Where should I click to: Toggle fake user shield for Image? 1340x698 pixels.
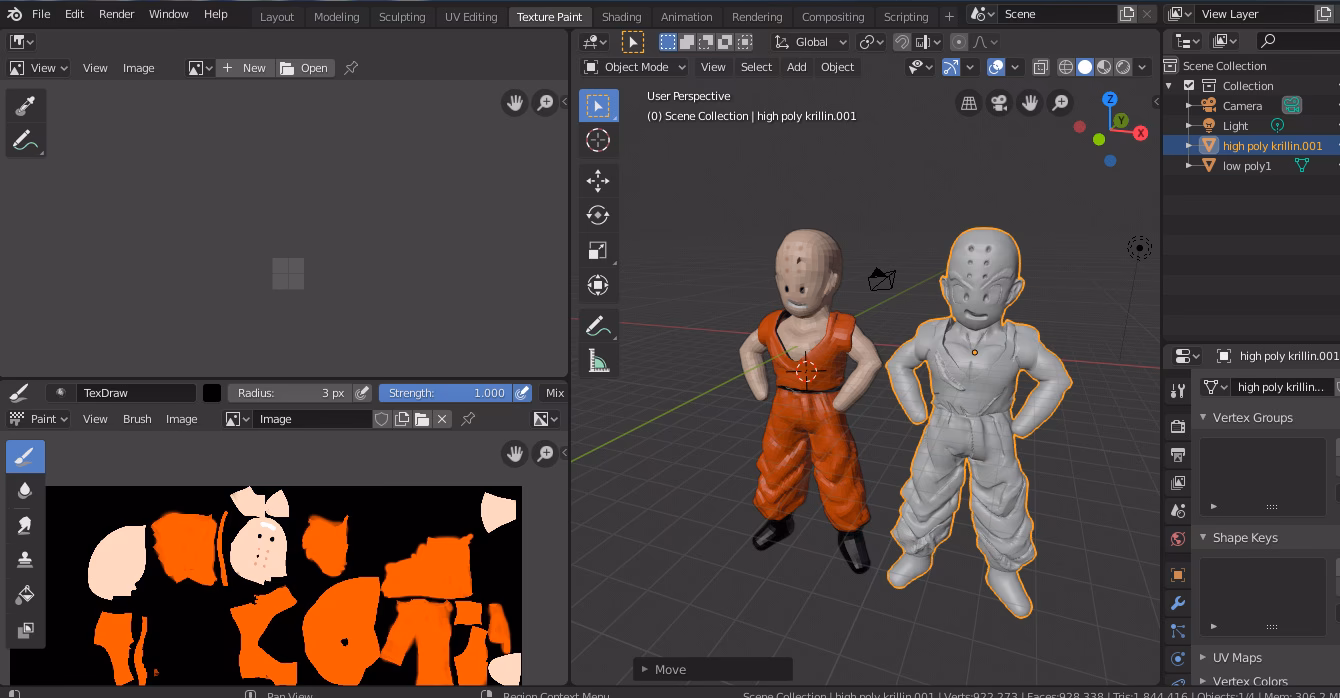click(382, 419)
